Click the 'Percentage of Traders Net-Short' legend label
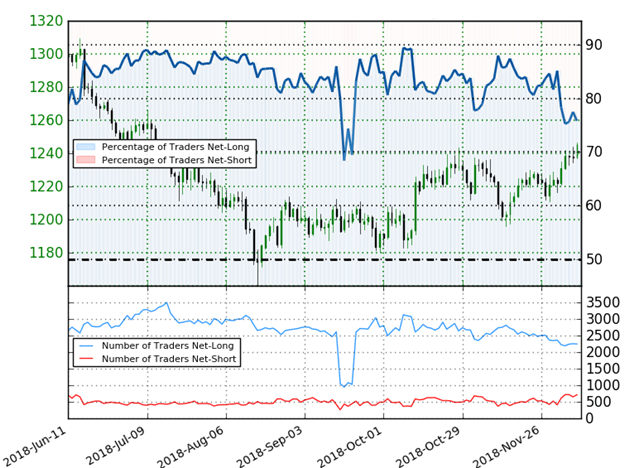 (x=177, y=160)
